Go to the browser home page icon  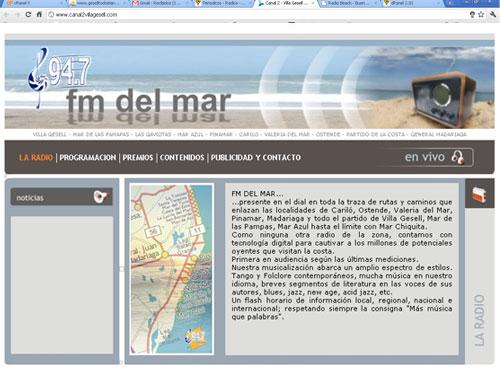click(39, 15)
